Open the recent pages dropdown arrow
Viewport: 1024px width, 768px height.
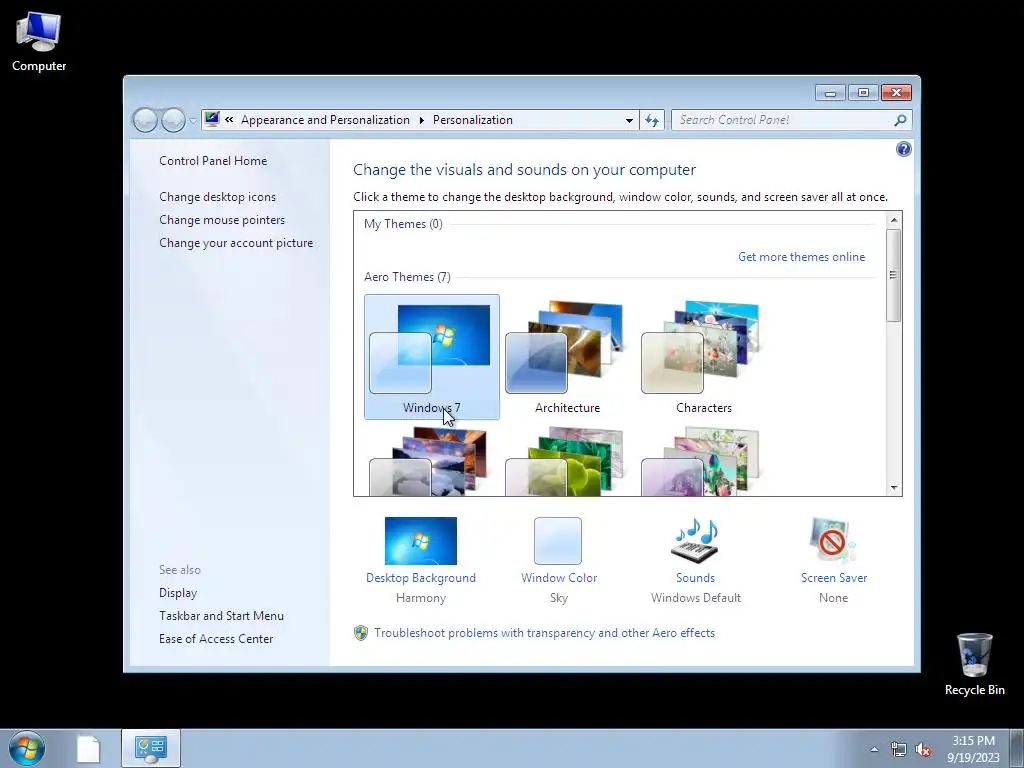(193, 121)
